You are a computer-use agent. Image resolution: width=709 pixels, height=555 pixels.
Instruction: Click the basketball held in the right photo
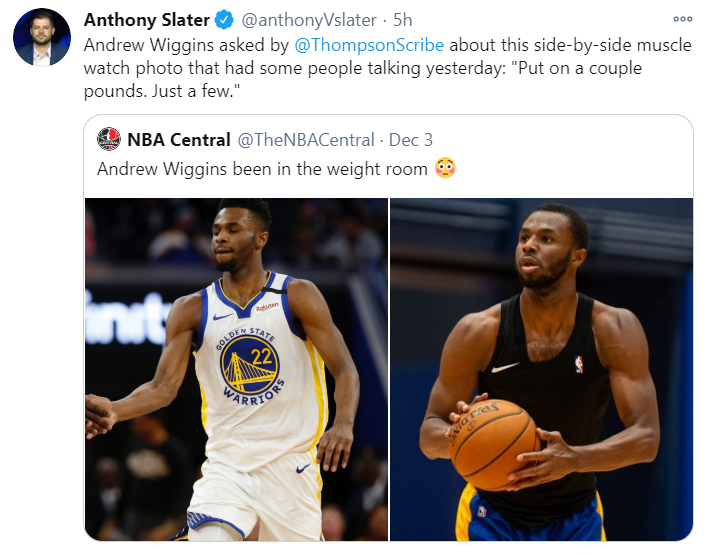493,442
